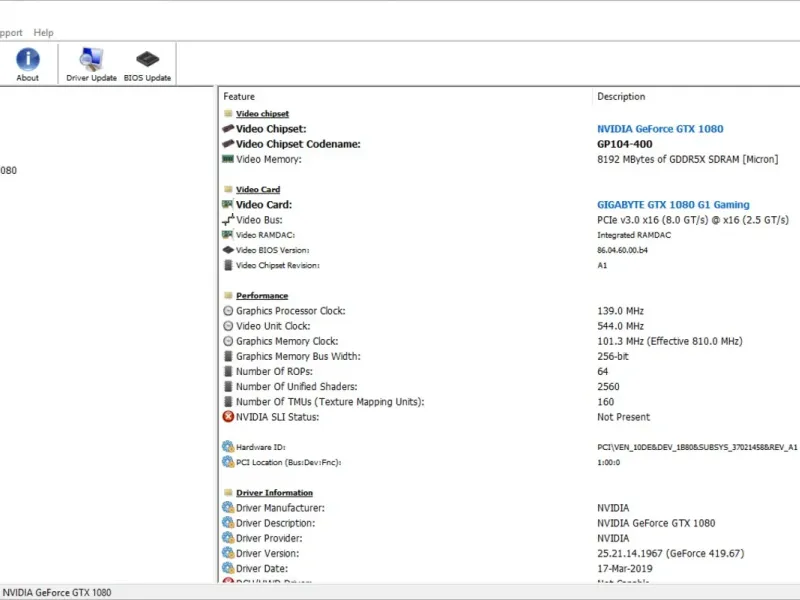
Task: Select the 2560 unified shaders value
Action: coord(608,387)
